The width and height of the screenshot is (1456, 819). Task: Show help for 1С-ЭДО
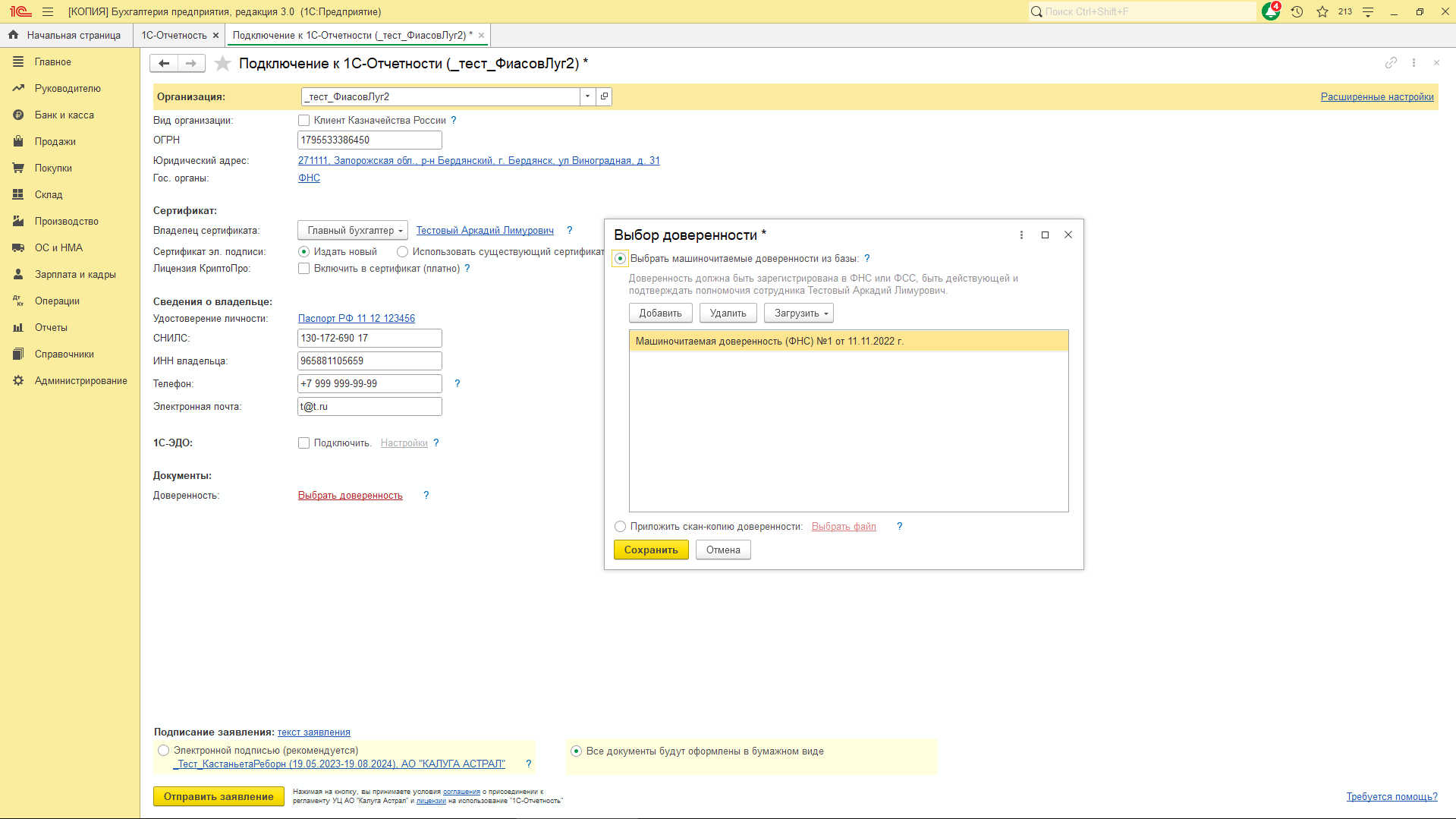click(x=436, y=443)
